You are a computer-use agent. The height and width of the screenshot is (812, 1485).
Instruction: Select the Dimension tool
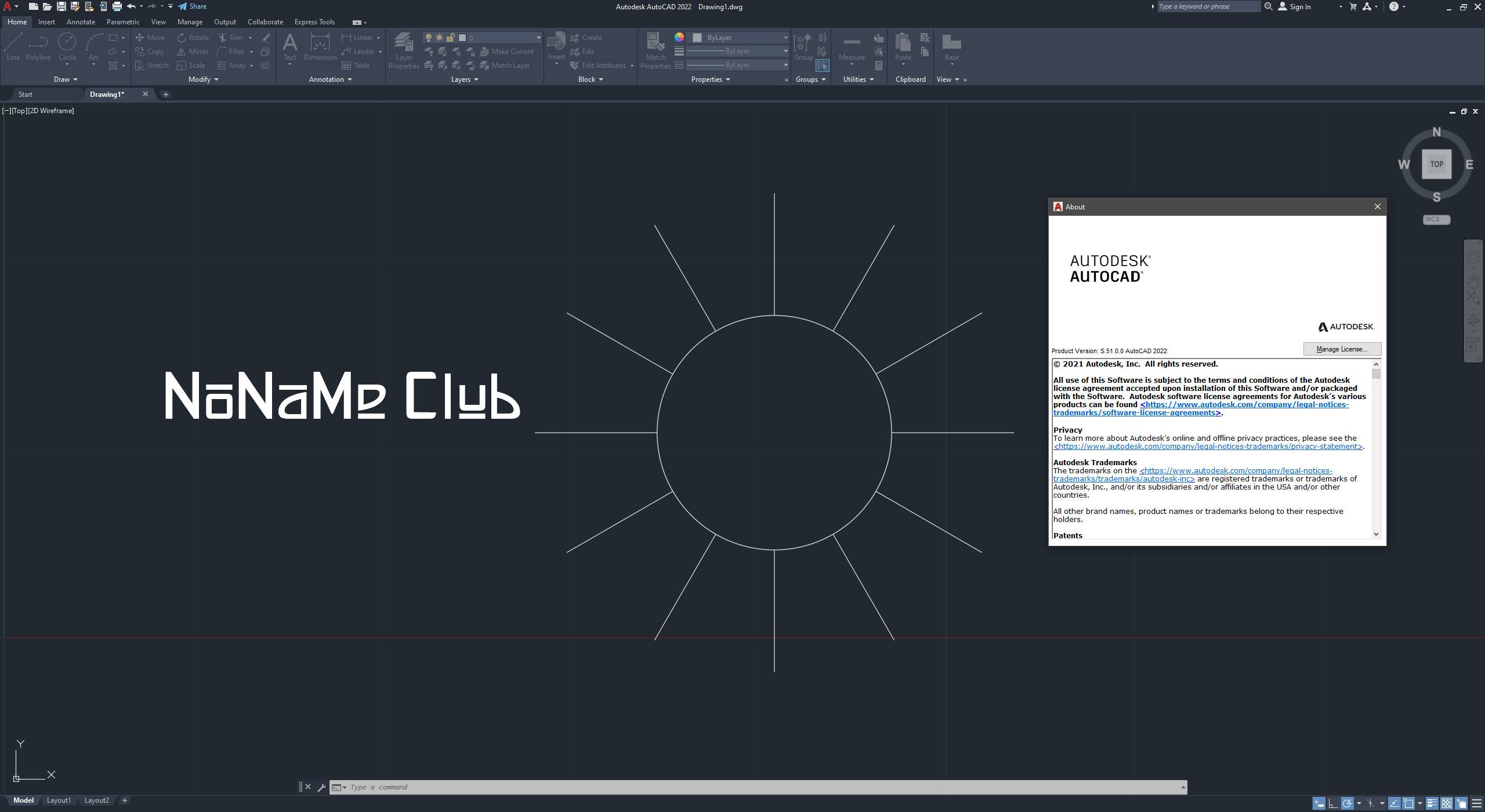[x=320, y=46]
